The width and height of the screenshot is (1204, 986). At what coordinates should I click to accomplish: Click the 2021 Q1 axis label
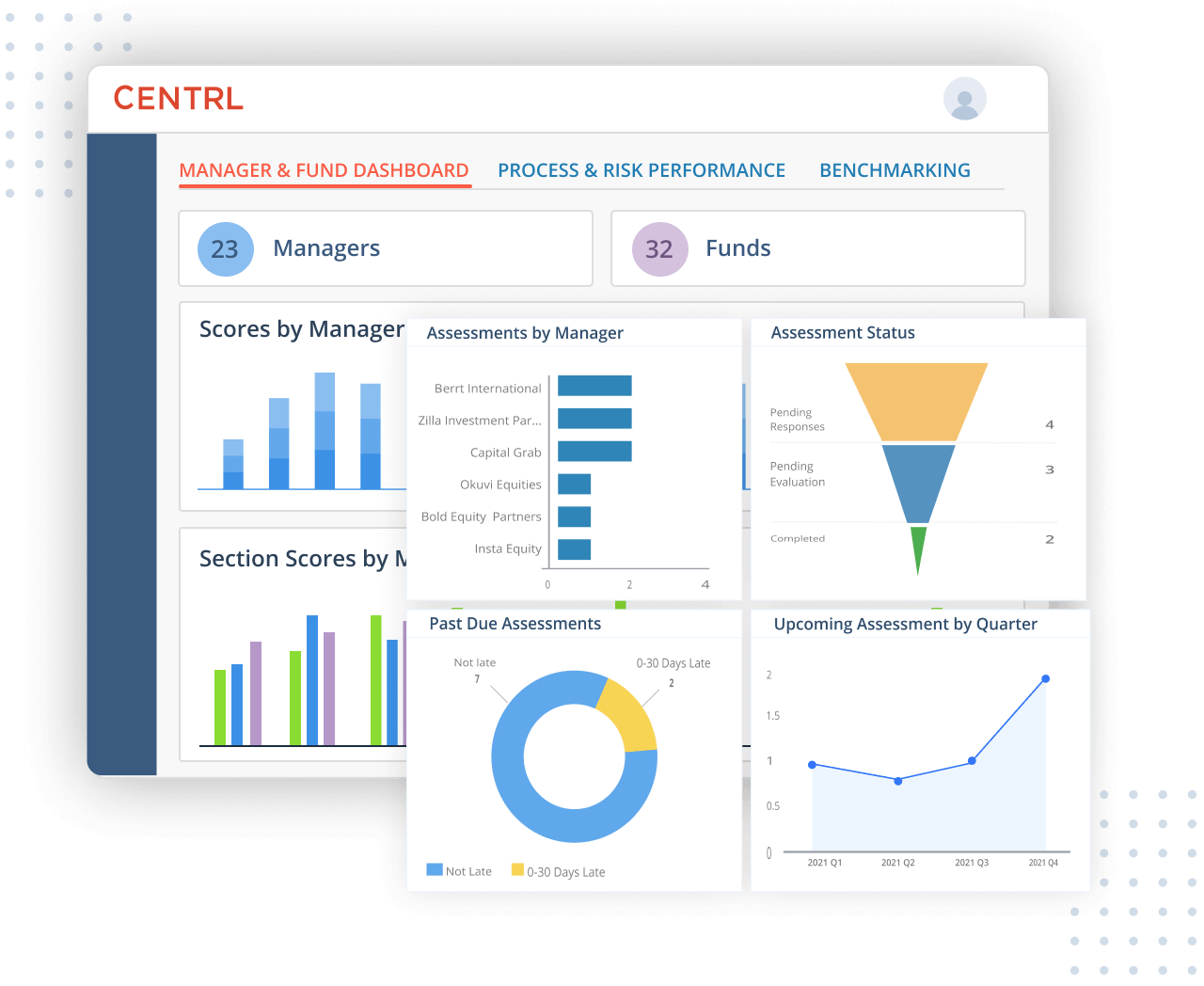[825, 863]
